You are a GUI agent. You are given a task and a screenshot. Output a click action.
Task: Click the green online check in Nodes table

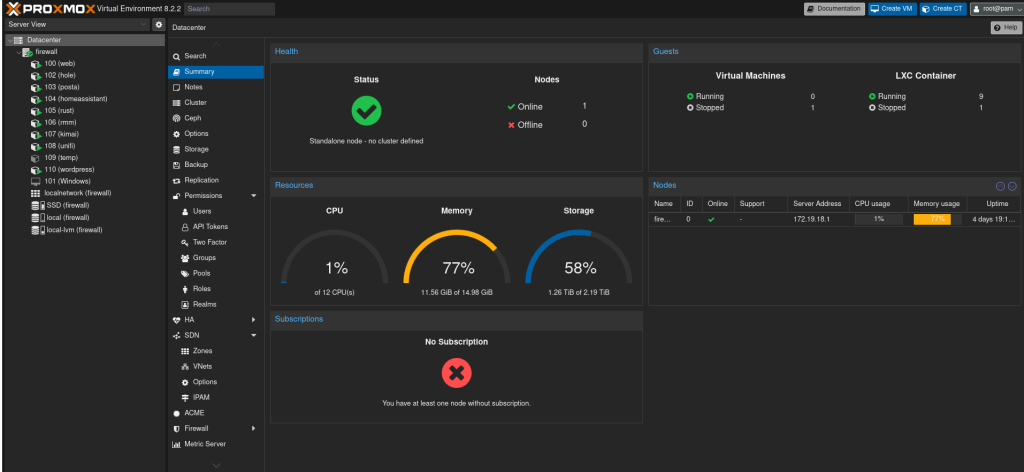click(x=711, y=219)
